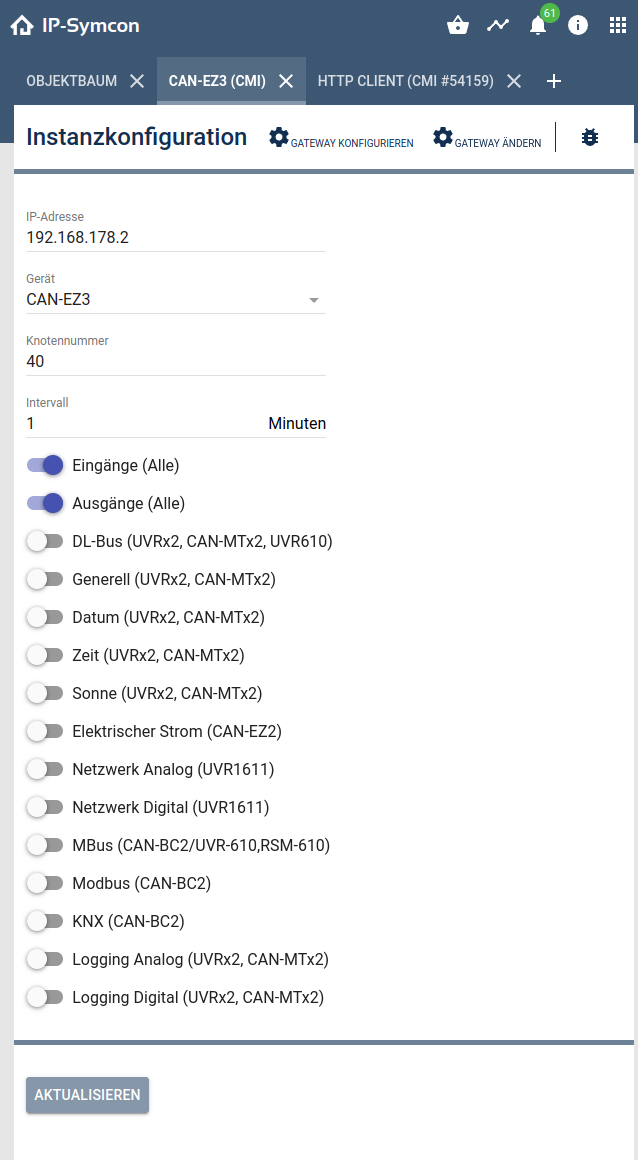Switch to the Objektbaum tab
The image size is (638, 1160).
(71, 81)
